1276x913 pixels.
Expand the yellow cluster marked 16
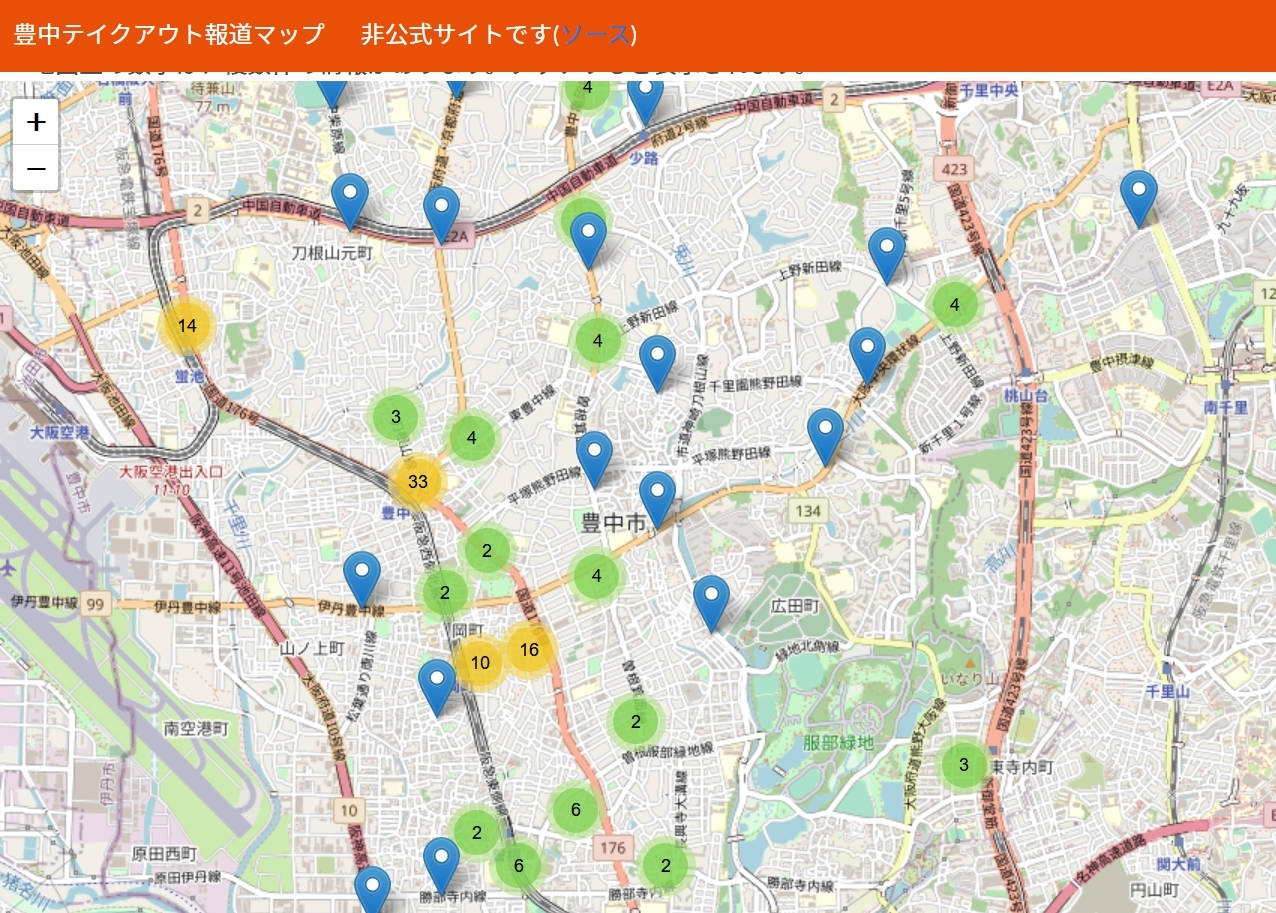point(529,649)
